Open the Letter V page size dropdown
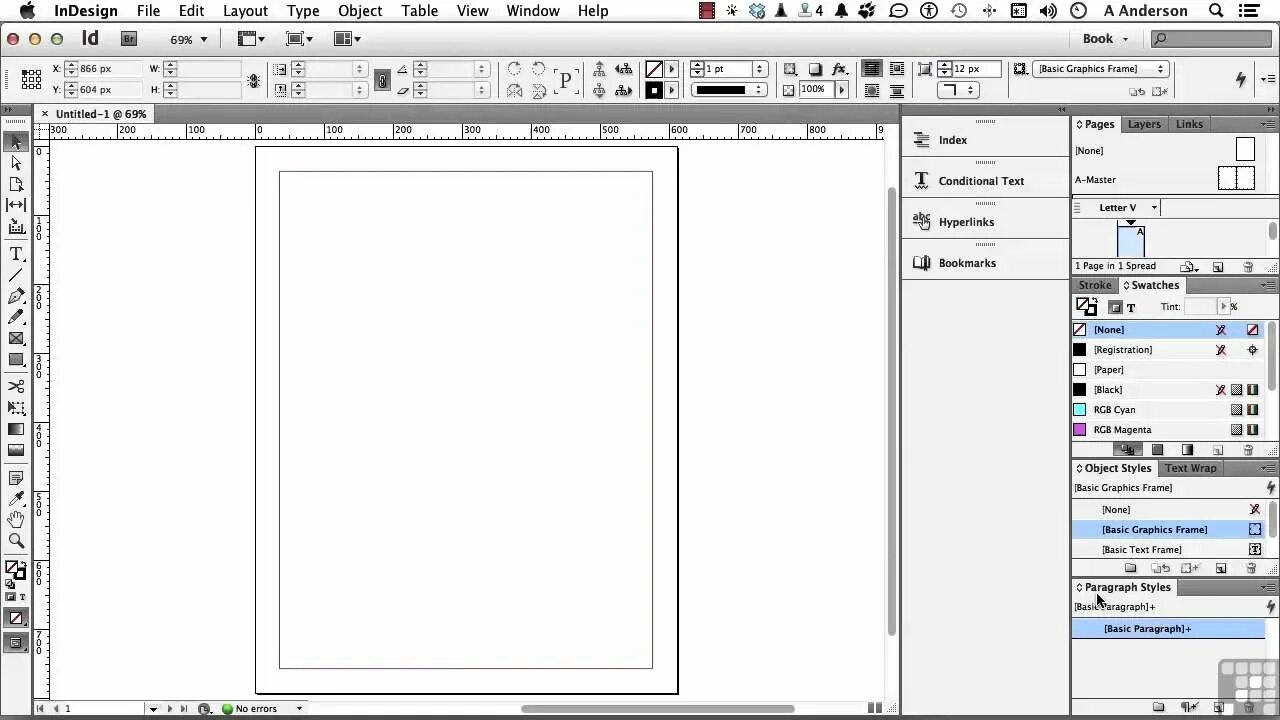The width and height of the screenshot is (1280, 720). pos(1154,208)
